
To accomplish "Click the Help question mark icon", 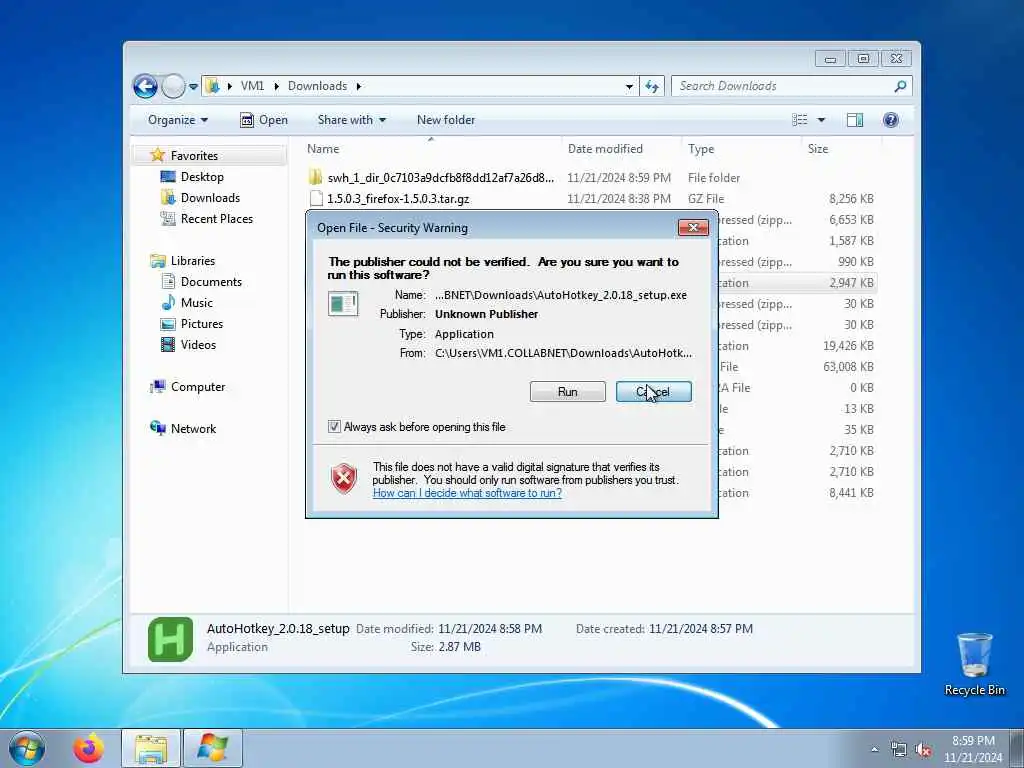I will pyautogui.click(x=890, y=120).
